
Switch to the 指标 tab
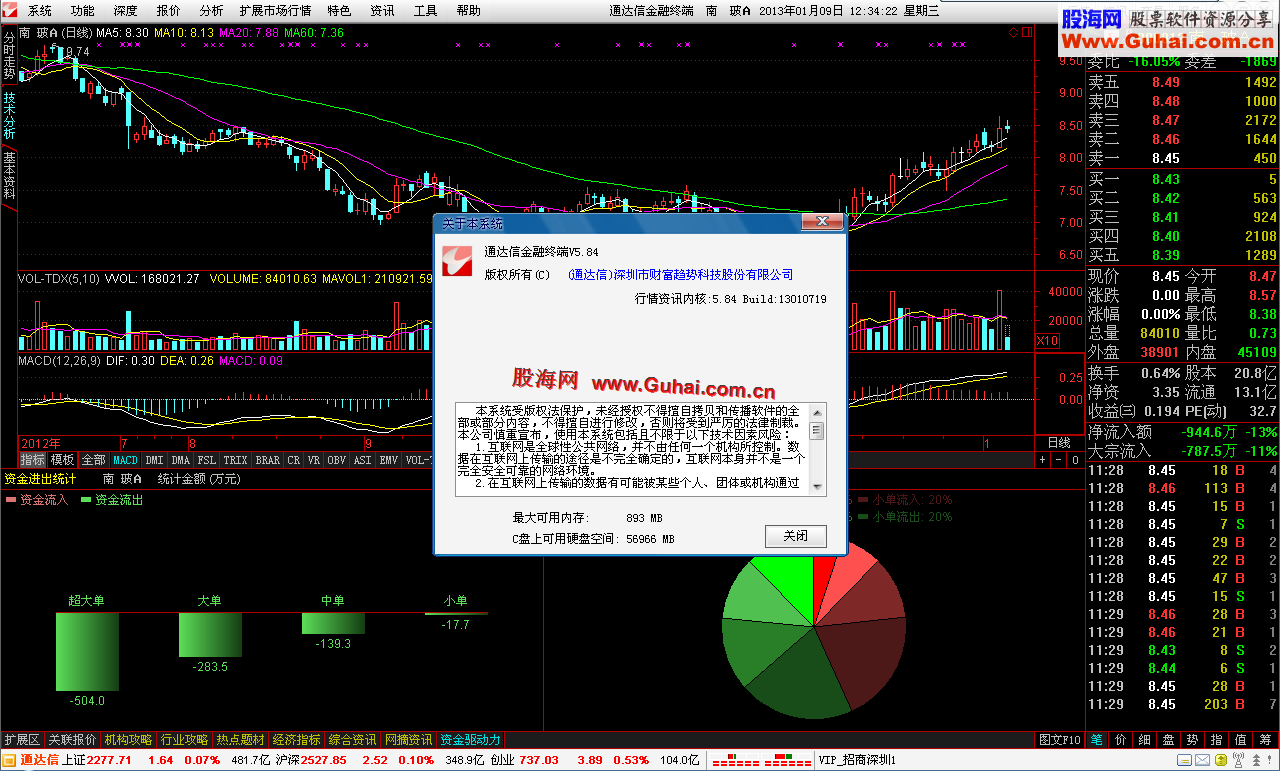pos(33,460)
